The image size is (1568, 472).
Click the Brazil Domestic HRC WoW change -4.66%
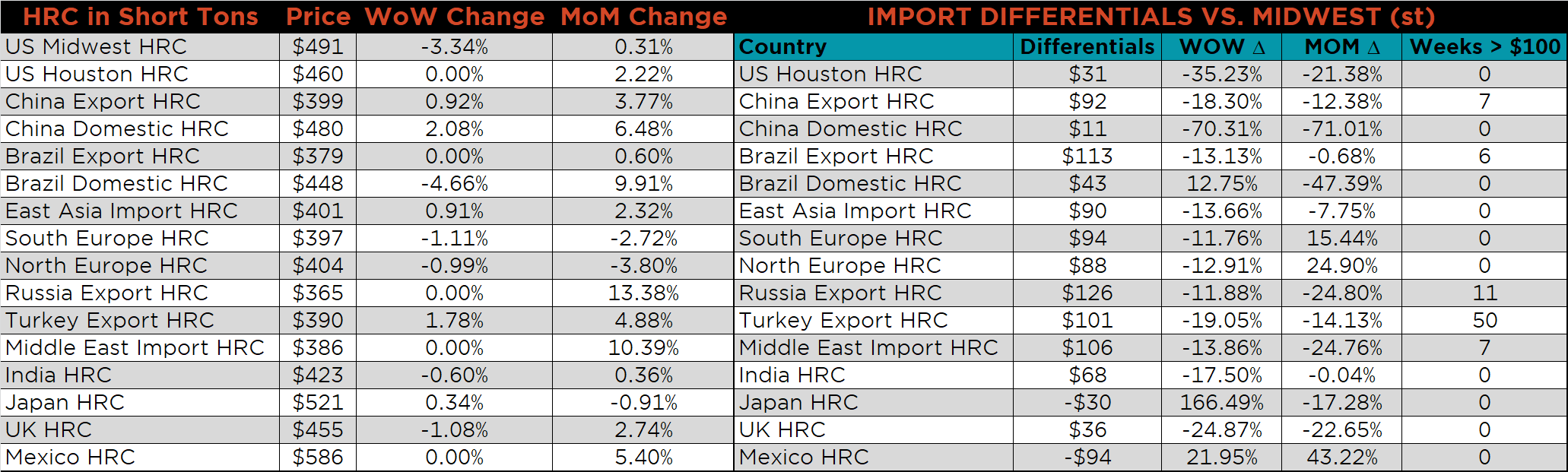pyautogui.click(x=454, y=184)
